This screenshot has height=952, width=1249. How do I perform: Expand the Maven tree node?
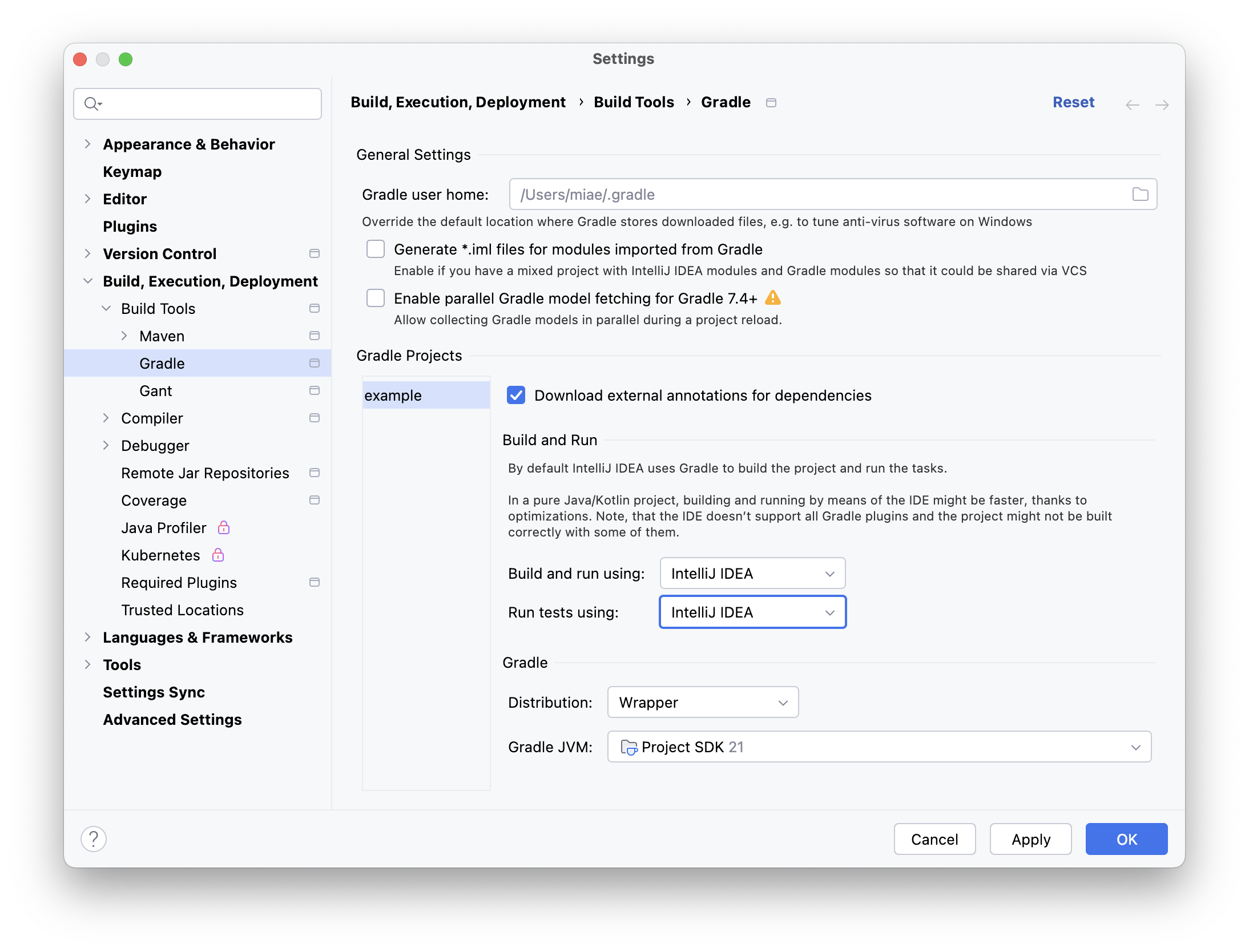pos(124,336)
